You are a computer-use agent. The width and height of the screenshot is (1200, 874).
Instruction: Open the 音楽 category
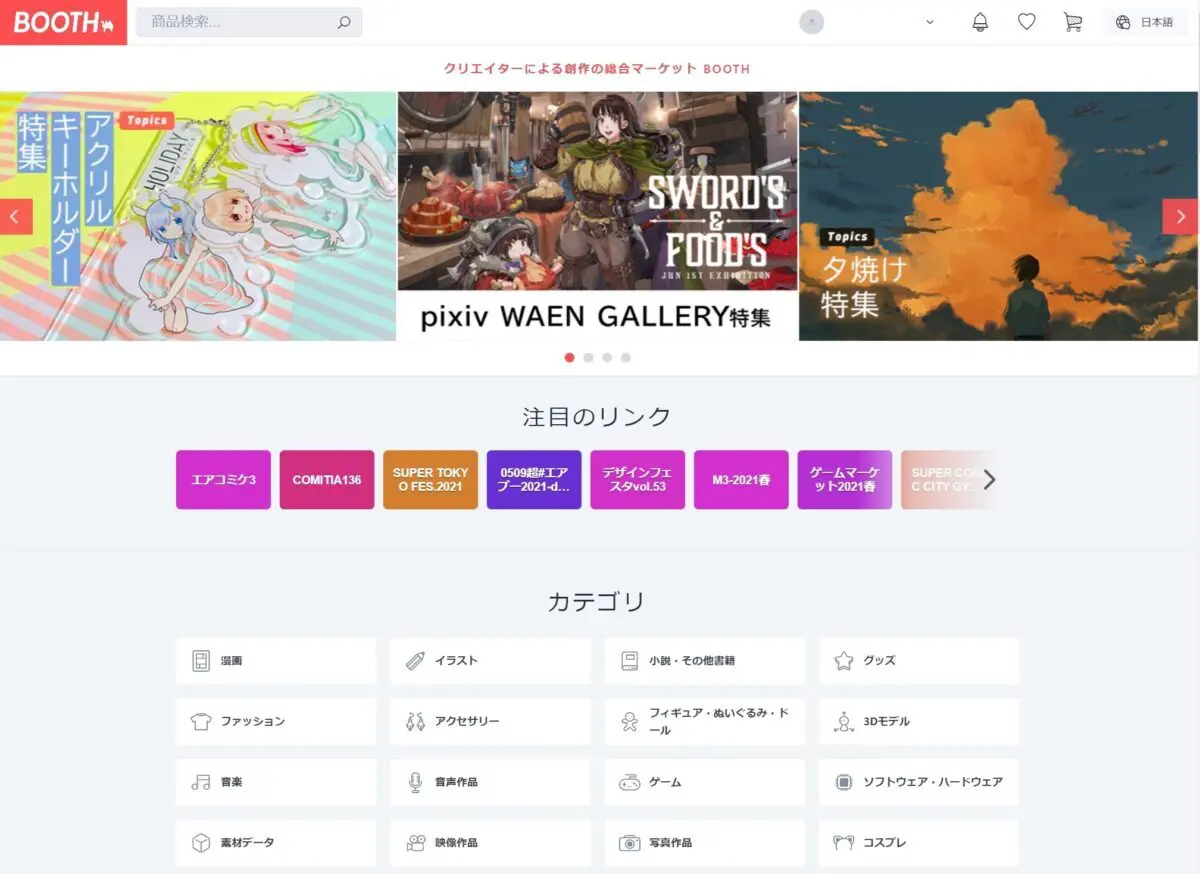point(276,782)
